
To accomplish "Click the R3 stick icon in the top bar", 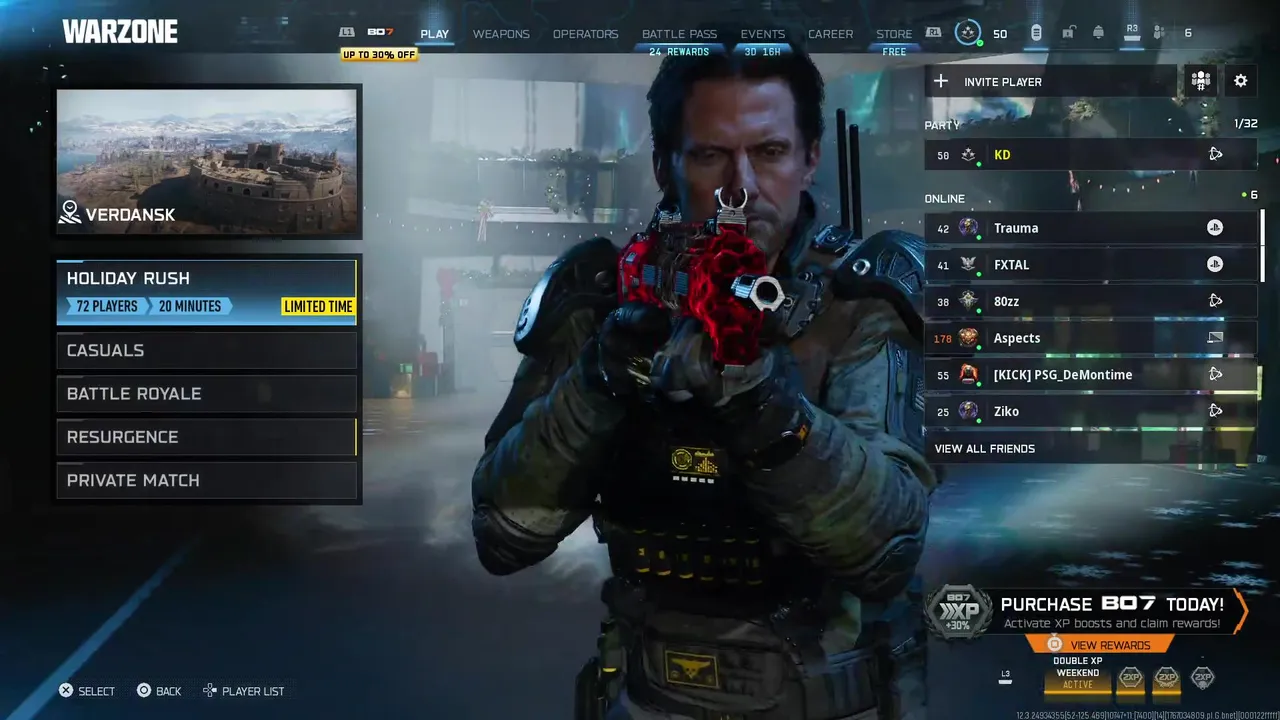I will [1132, 33].
